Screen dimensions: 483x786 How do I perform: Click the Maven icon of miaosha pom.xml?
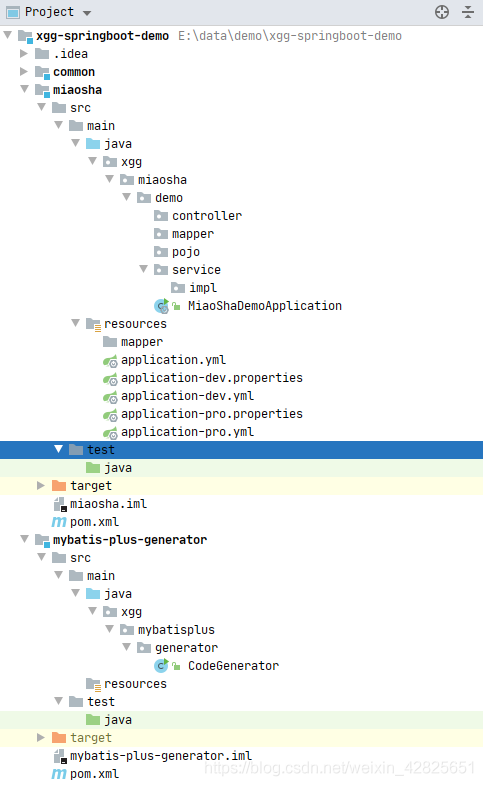pyautogui.click(x=59, y=522)
